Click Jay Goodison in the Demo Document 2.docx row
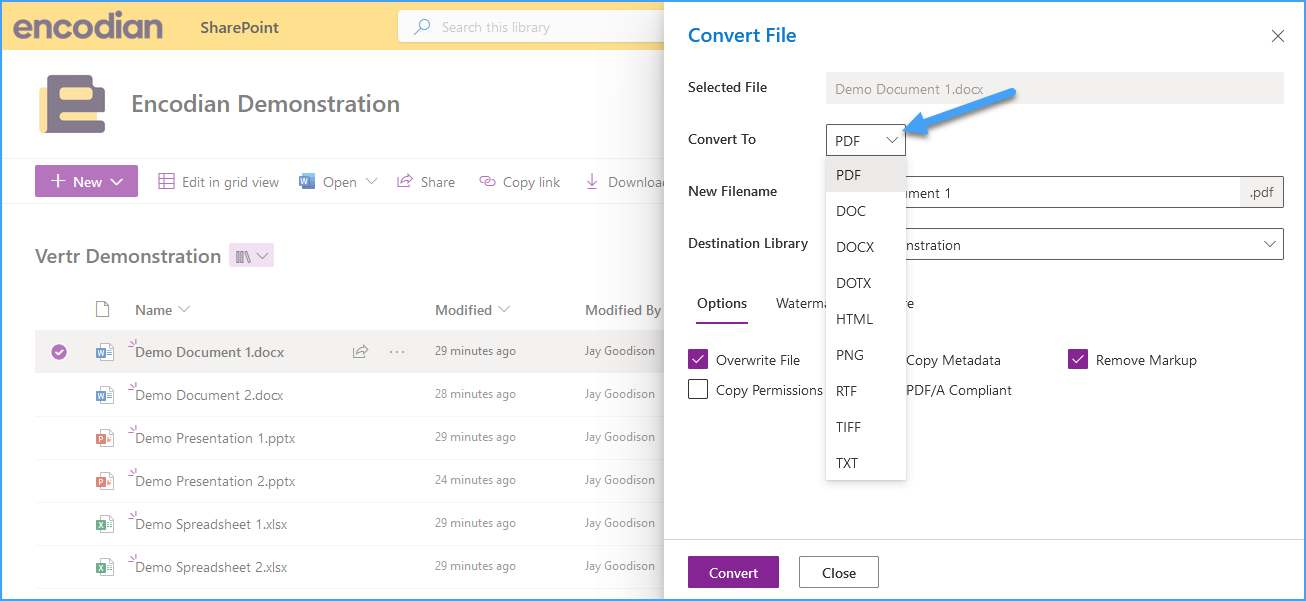This screenshot has width=1306, height=601. pyautogui.click(x=620, y=394)
